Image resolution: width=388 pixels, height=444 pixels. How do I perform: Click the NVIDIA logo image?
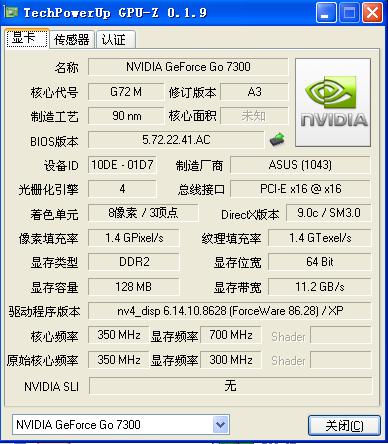pyautogui.click(x=333, y=102)
